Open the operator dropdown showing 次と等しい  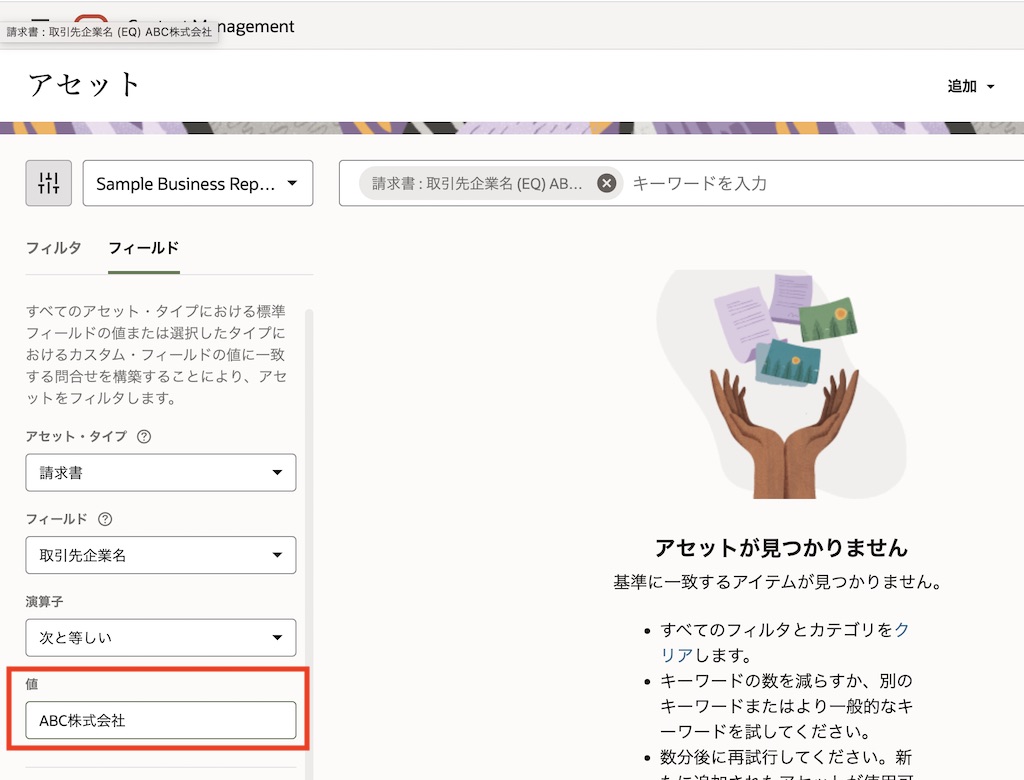pyautogui.click(x=161, y=637)
